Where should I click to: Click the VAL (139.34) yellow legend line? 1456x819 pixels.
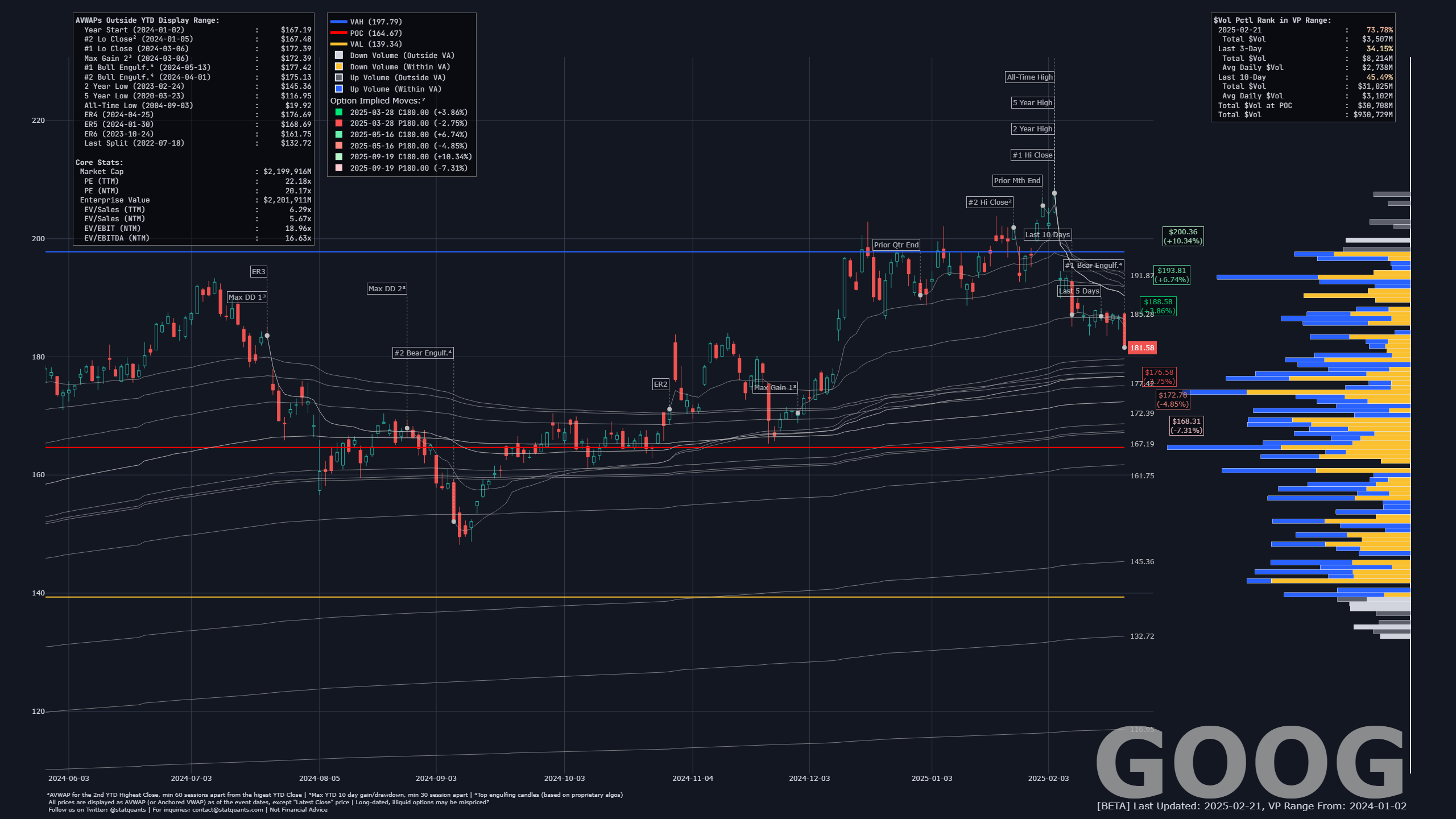pyautogui.click(x=338, y=44)
